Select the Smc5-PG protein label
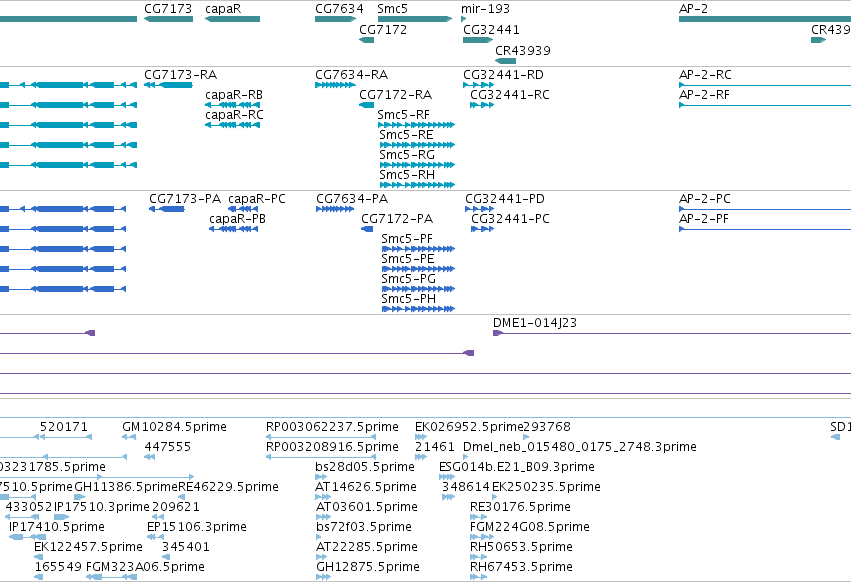 (x=409, y=279)
